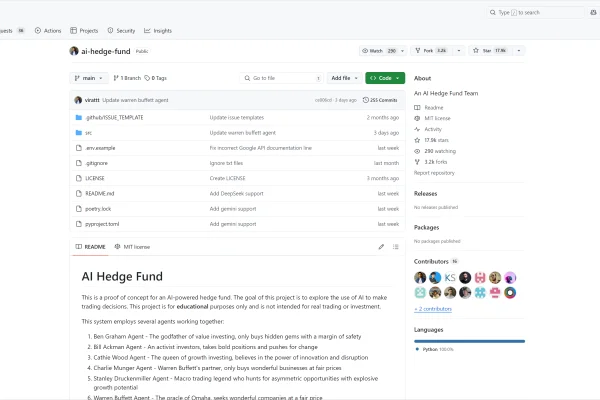This screenshot has width=600, height=400.
Task: Click the poetry.lock file icon
Action: (x=79, y=209)
